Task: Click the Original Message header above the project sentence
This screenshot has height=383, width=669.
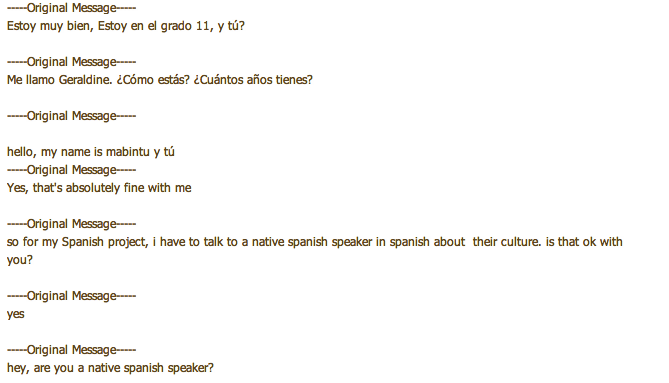Action: click(71, 224)
